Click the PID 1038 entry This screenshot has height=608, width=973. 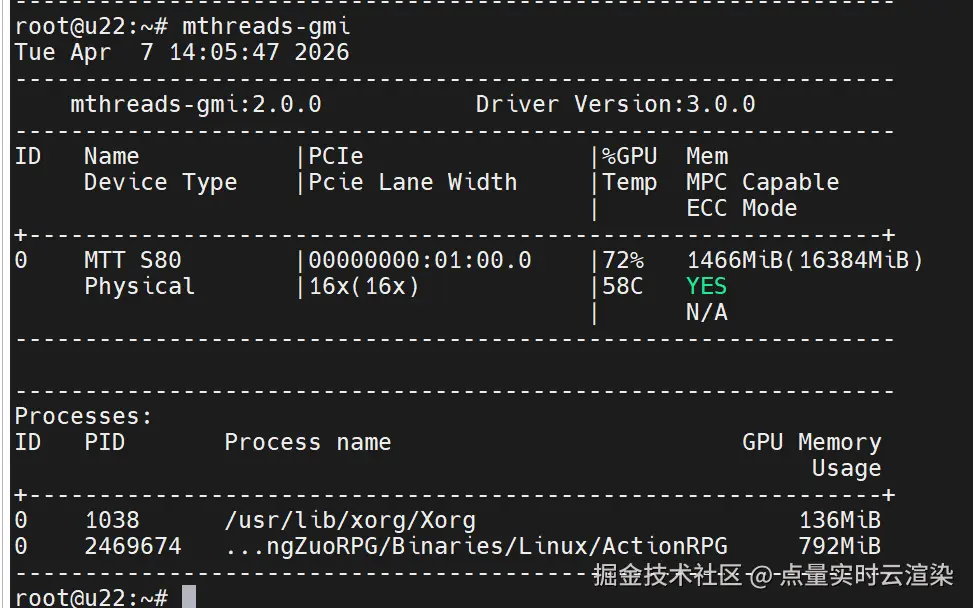111,520
